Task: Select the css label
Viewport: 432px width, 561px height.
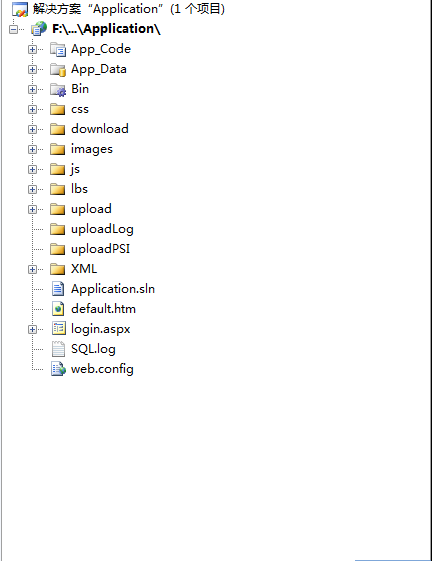Action: tap(80, 109)
